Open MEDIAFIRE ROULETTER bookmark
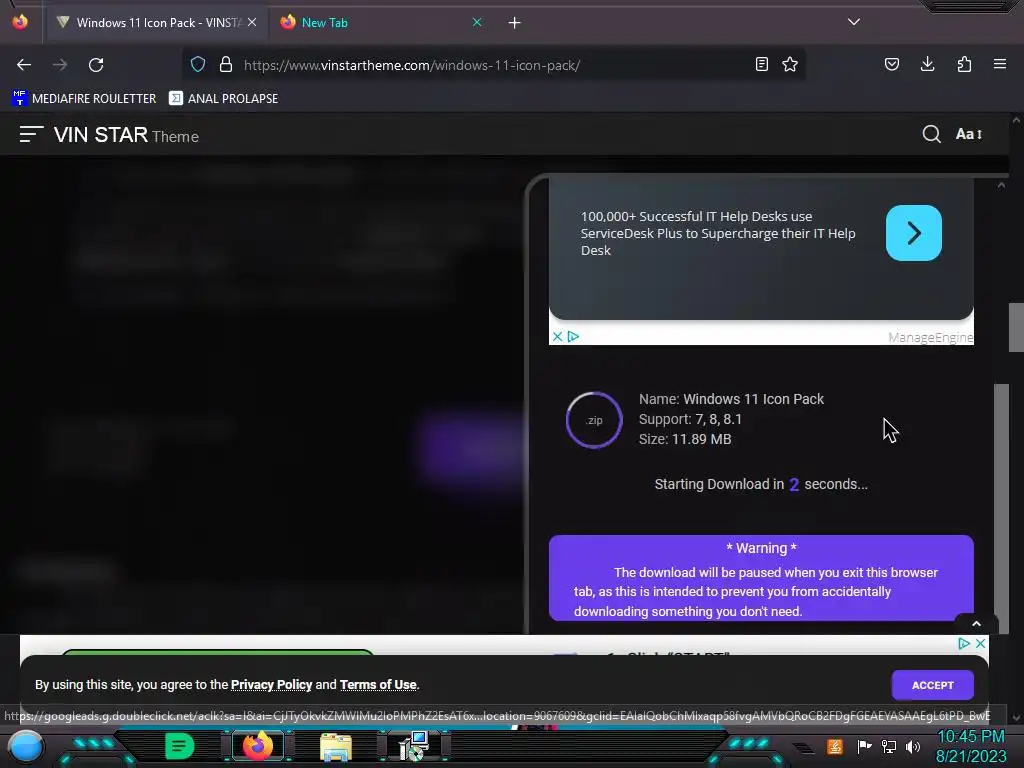This screenshot has width=1024, height=768. tap(84, 99)
